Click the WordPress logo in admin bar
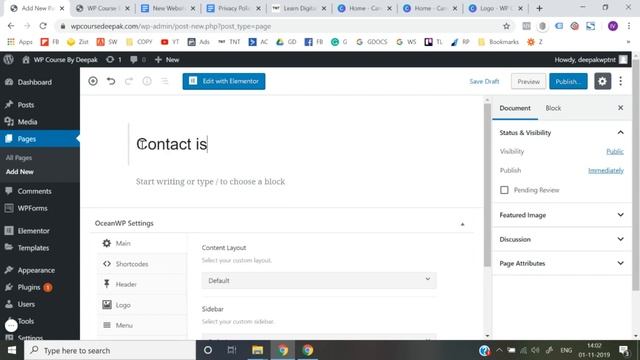 [x=9, y=60]
